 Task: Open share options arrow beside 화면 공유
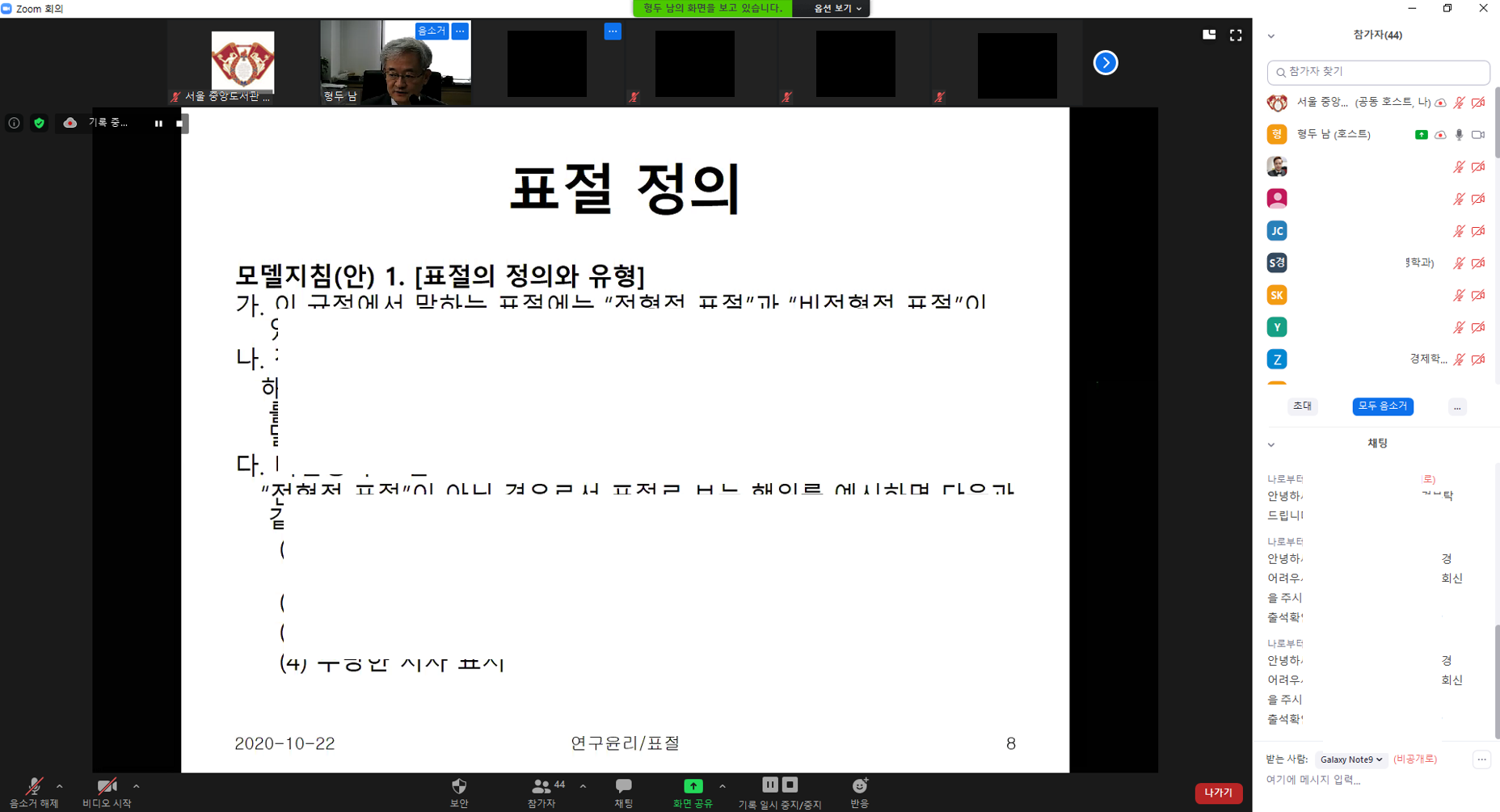coord(722,785)
